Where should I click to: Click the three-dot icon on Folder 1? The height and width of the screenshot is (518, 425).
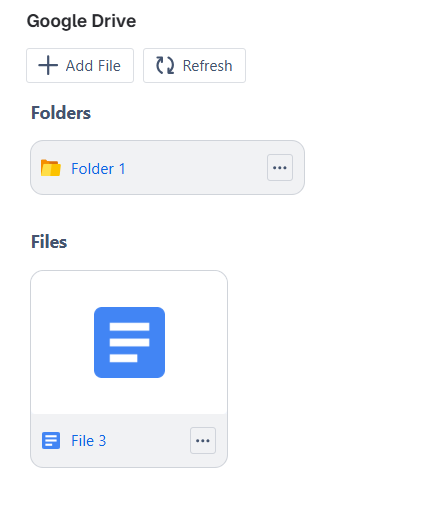coord(280,168)
